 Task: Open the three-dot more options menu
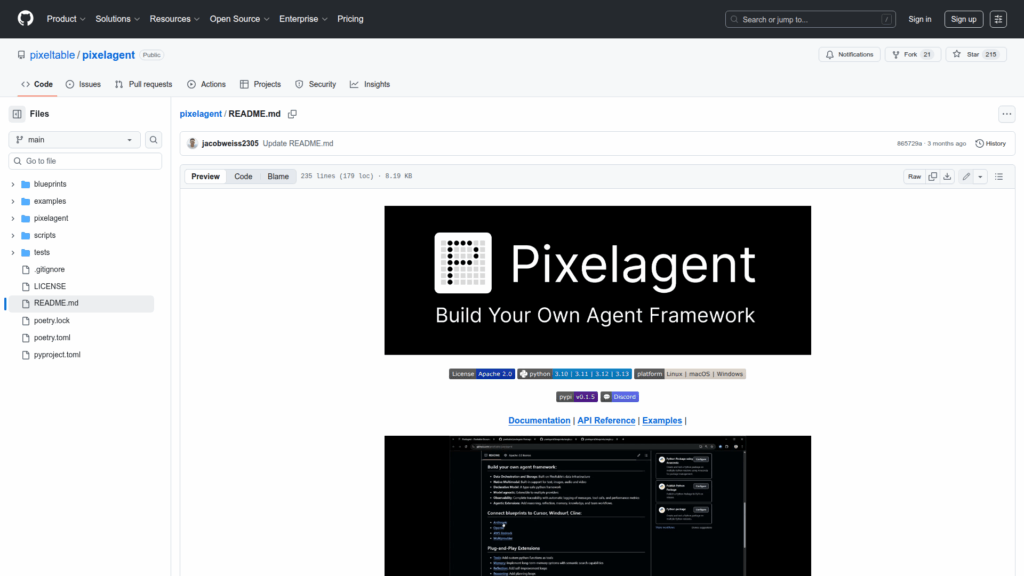[x=1006, y=114]
